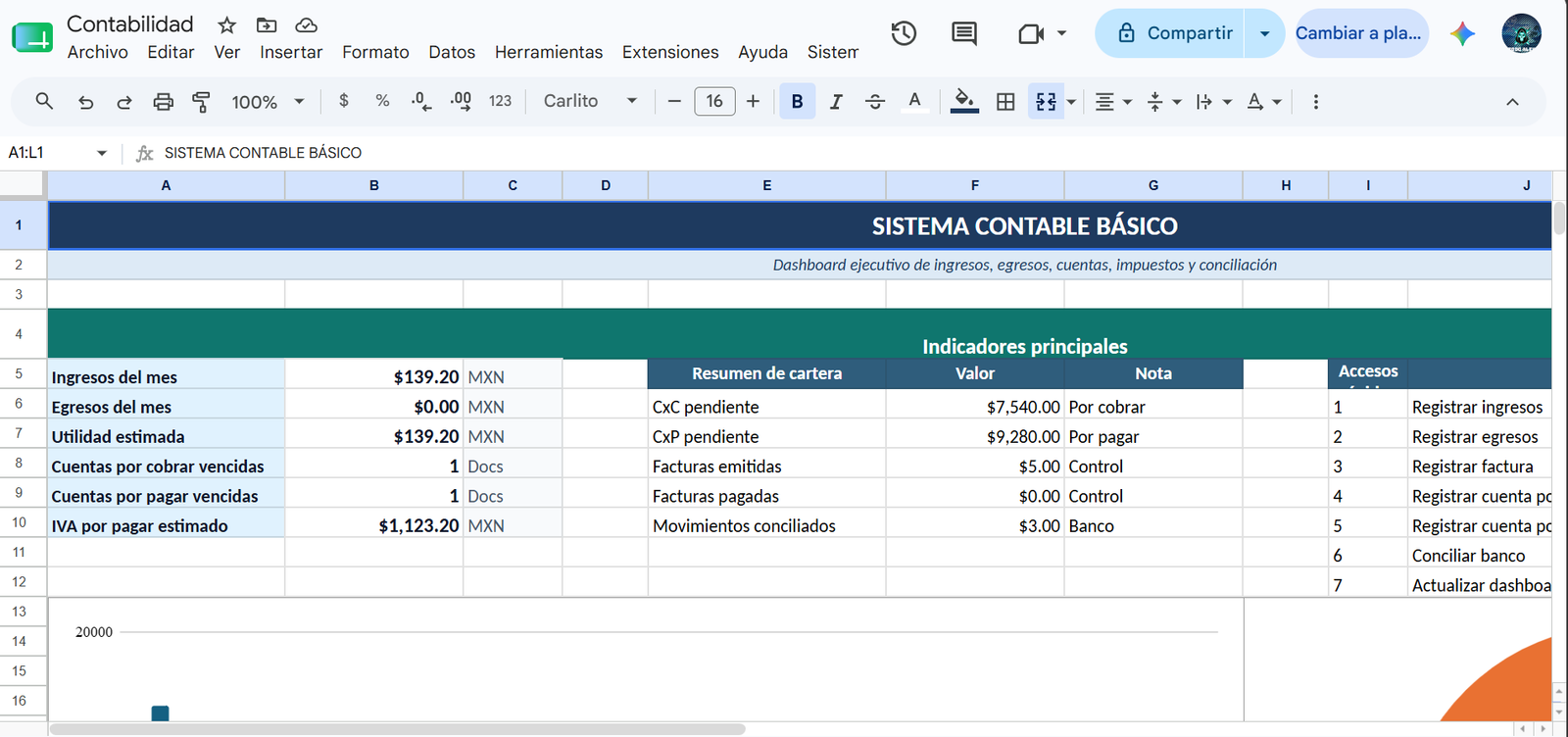
Task: Select column B header
Action: 374,185
